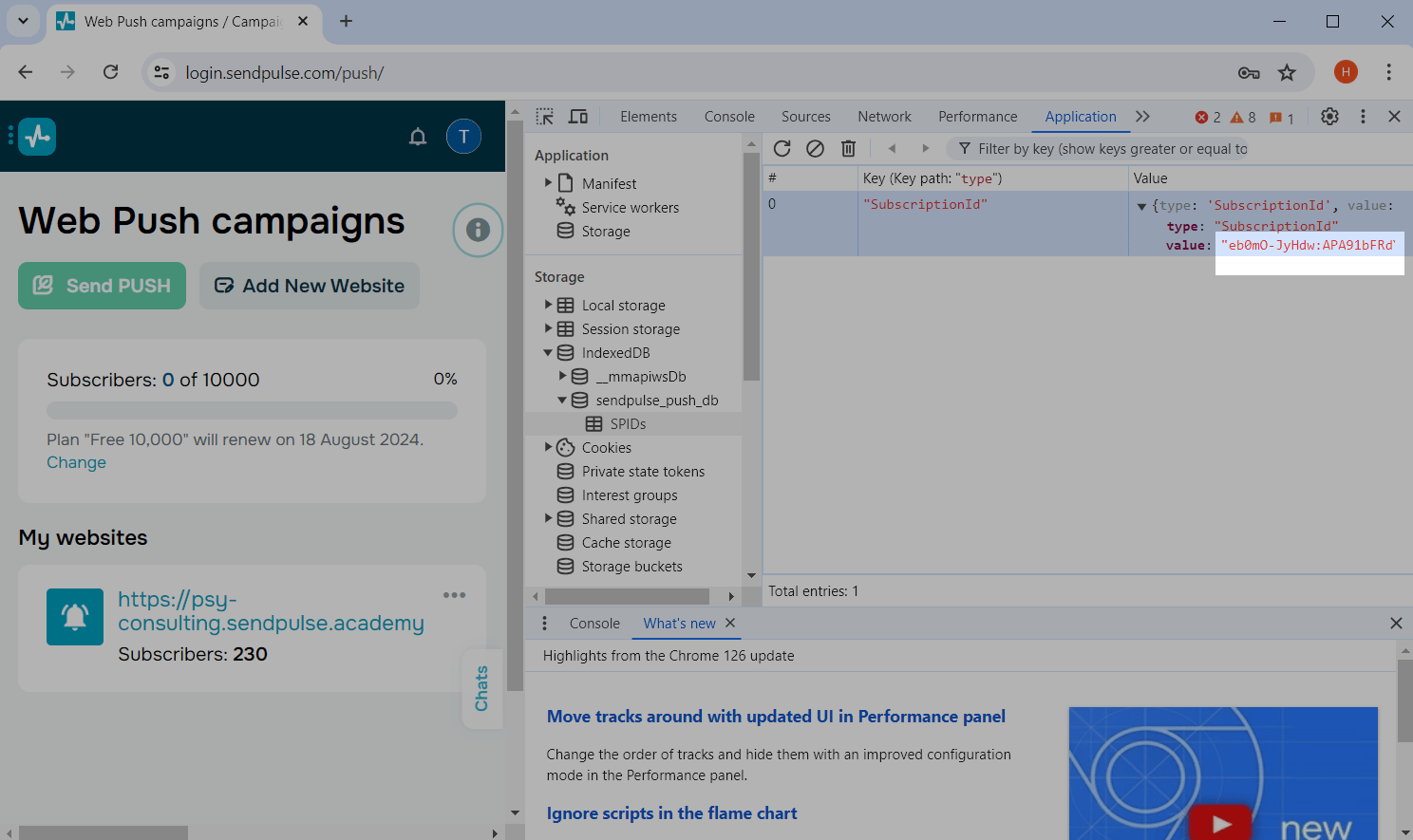Click the DevTools warnings count indicator
This screenshot has width=1413, height=840.
[x=1243, y=118]
